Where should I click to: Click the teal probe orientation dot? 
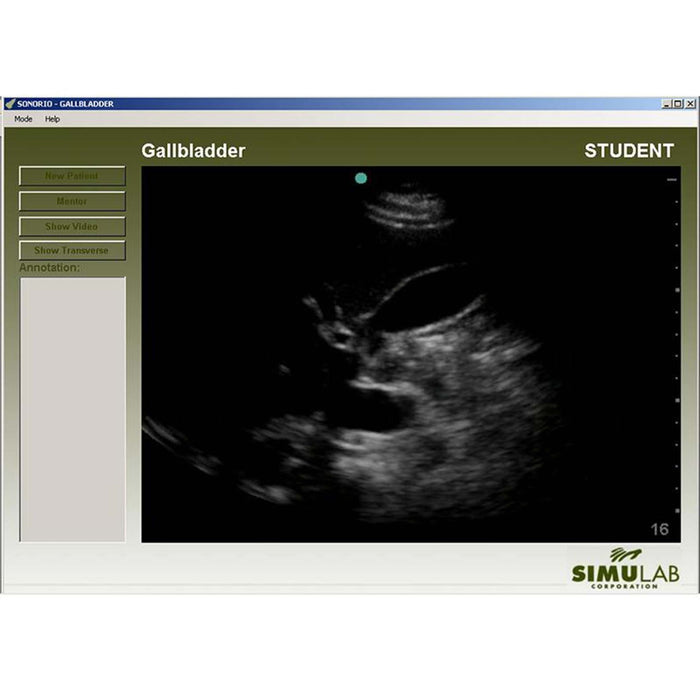click(361, 178)
